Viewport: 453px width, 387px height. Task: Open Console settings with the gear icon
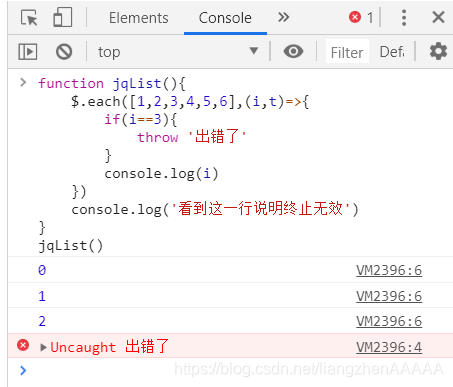click(438, 52)
